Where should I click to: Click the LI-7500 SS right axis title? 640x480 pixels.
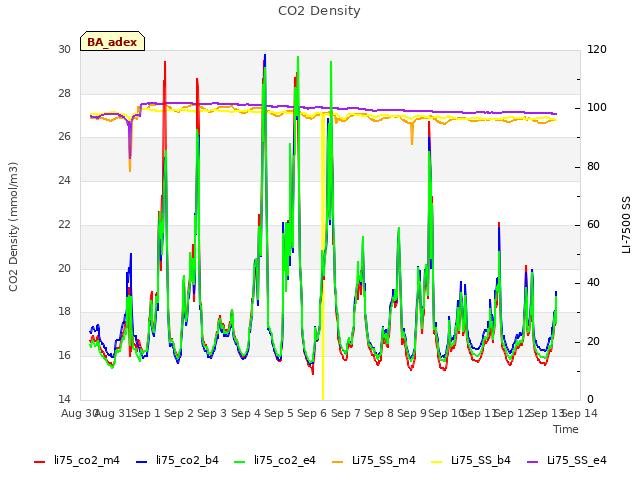[626, 225]
